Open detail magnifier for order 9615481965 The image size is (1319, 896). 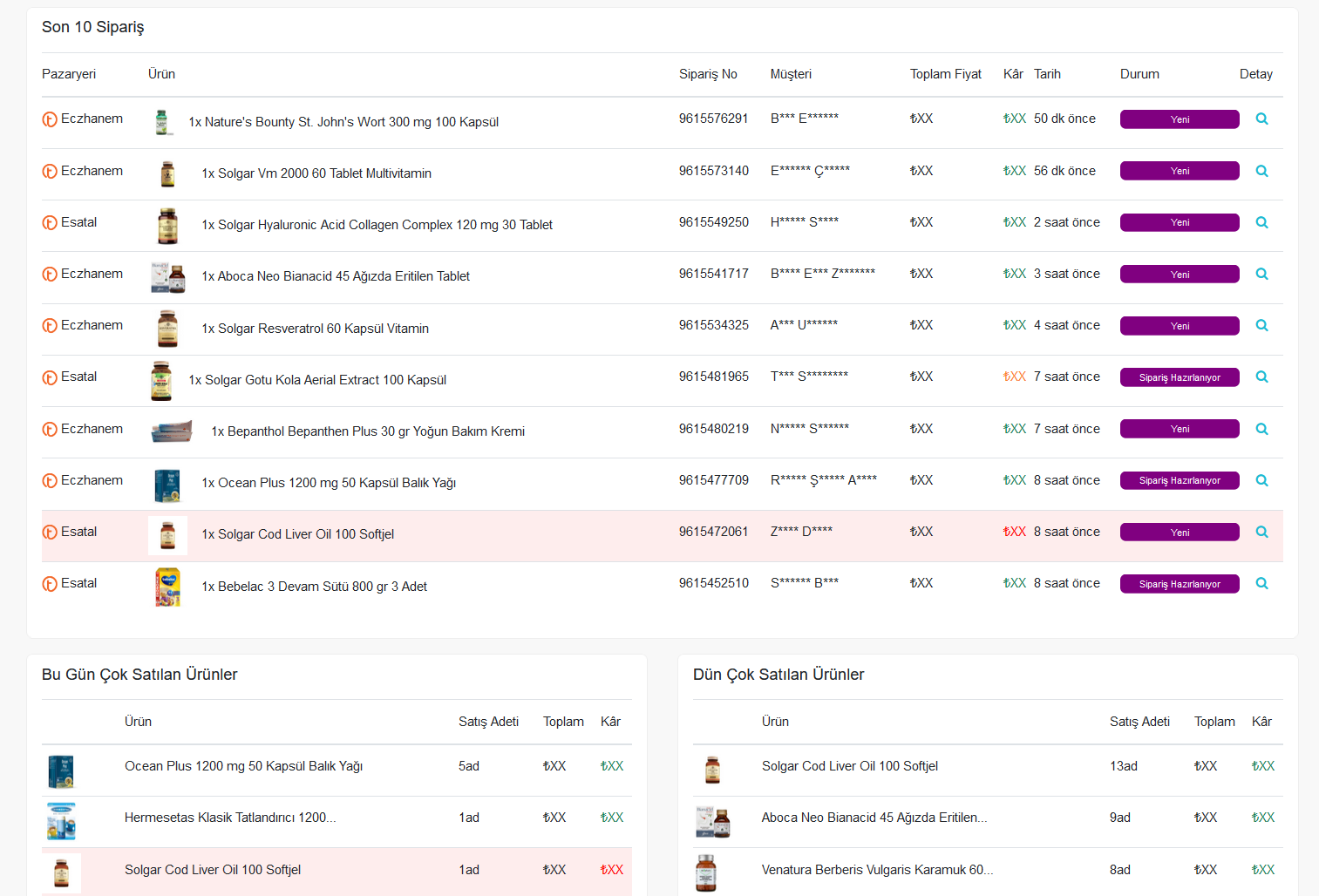click(x=1261, y=377)
